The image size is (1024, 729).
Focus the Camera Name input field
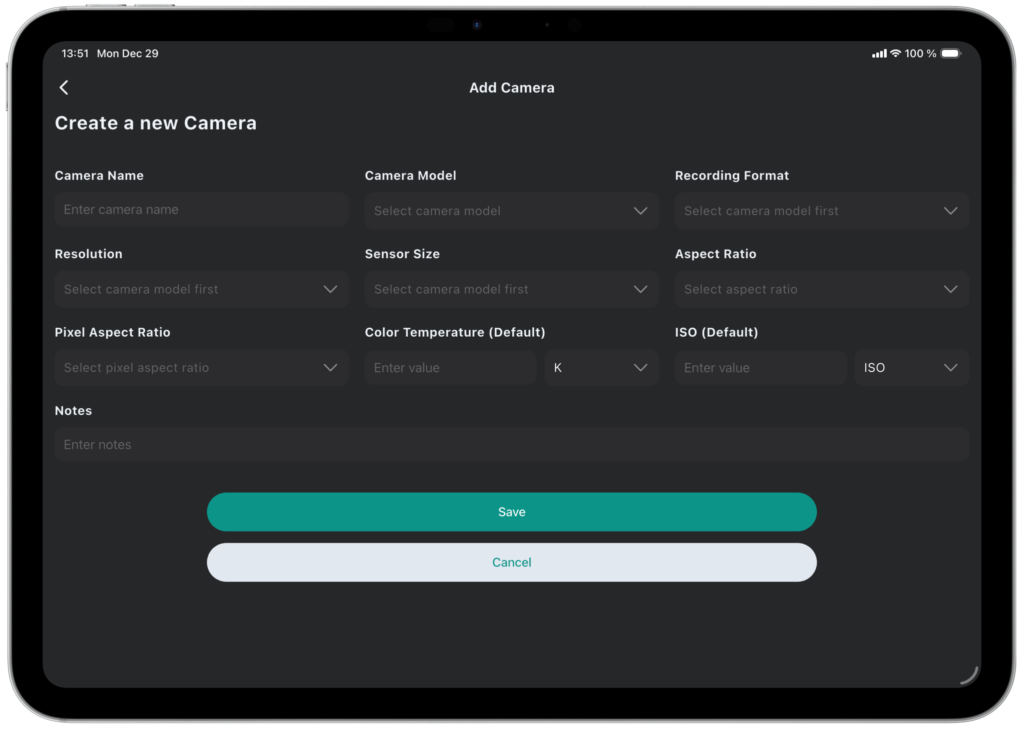click(201, 210)
